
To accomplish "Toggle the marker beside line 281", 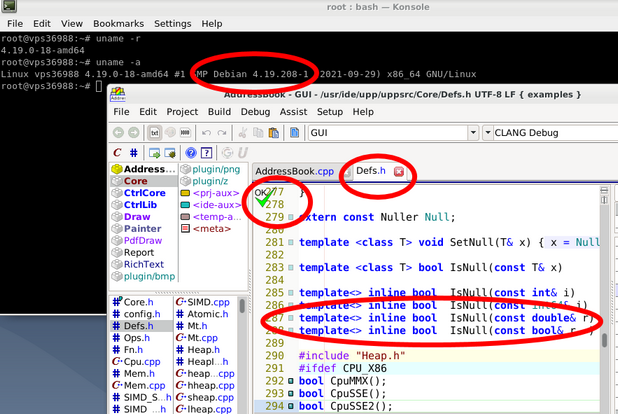I will tap(291, 243).
